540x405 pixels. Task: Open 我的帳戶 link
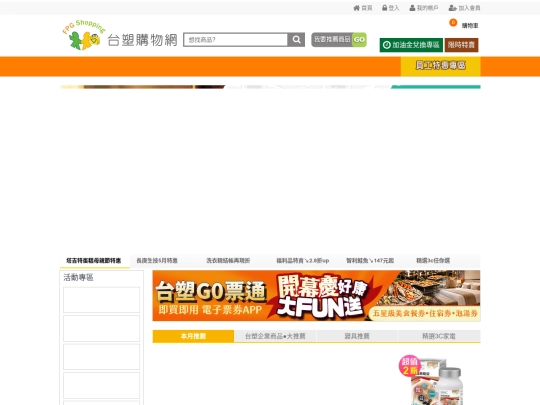pos(427,8)
